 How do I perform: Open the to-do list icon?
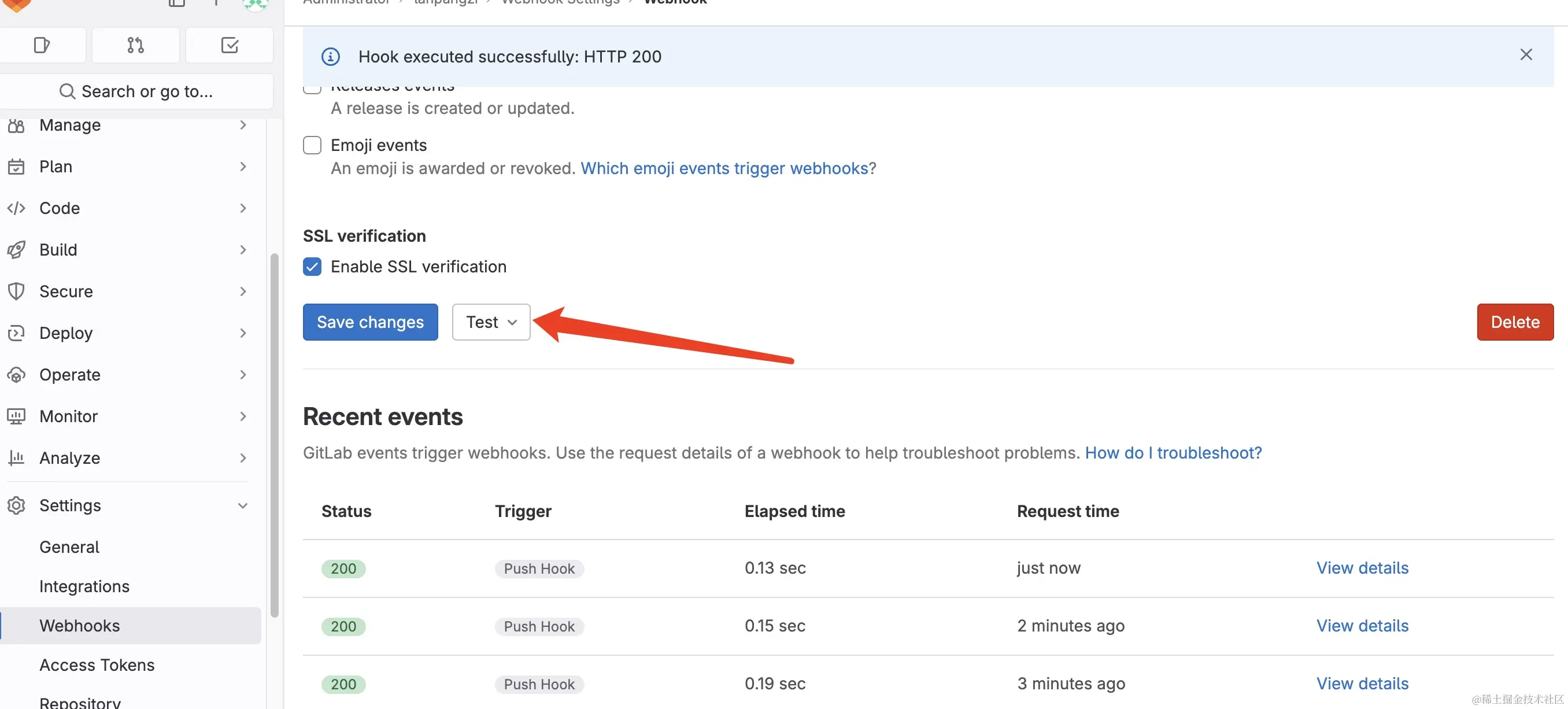[230, 45]
